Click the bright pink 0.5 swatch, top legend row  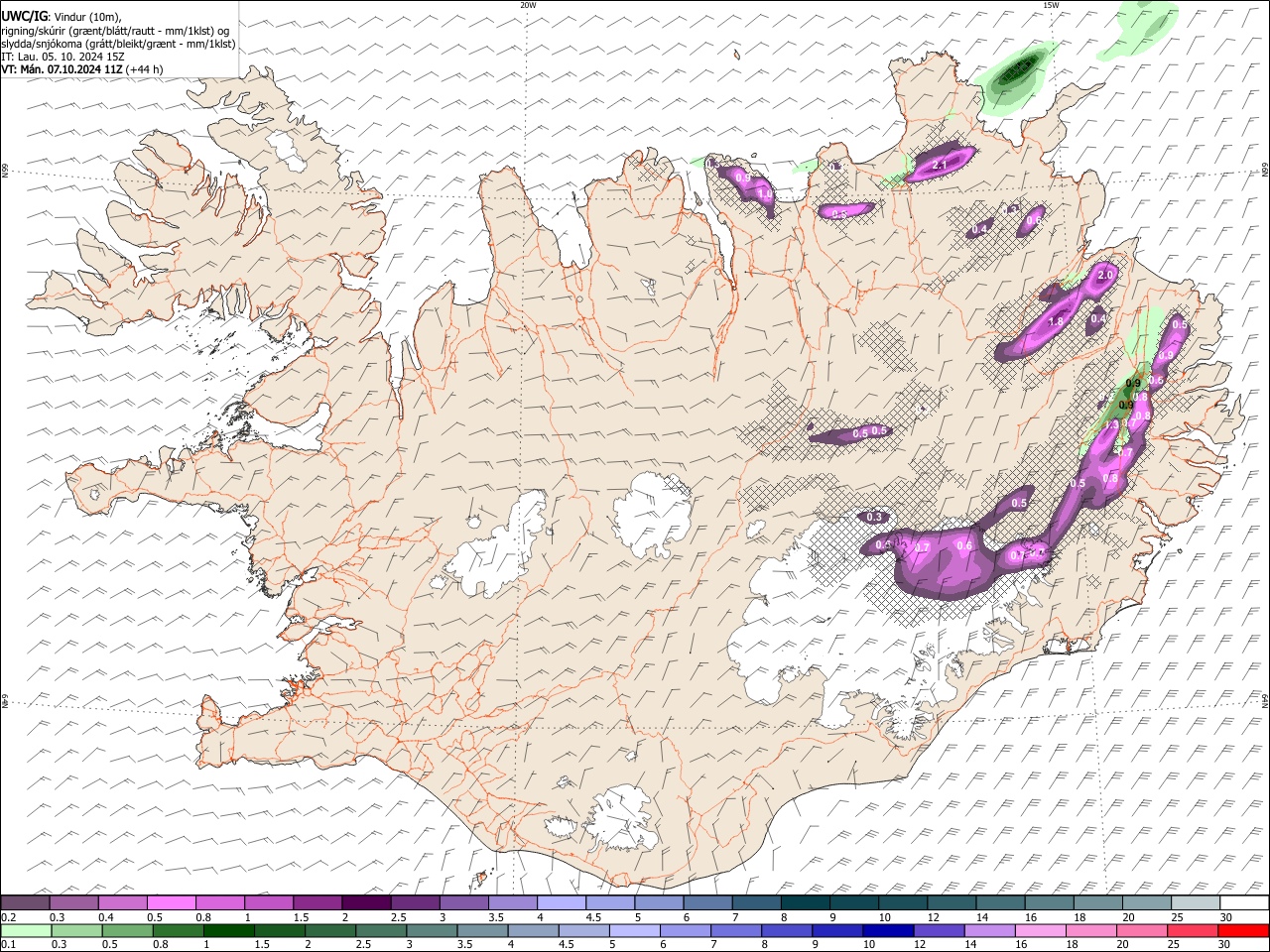171,903
